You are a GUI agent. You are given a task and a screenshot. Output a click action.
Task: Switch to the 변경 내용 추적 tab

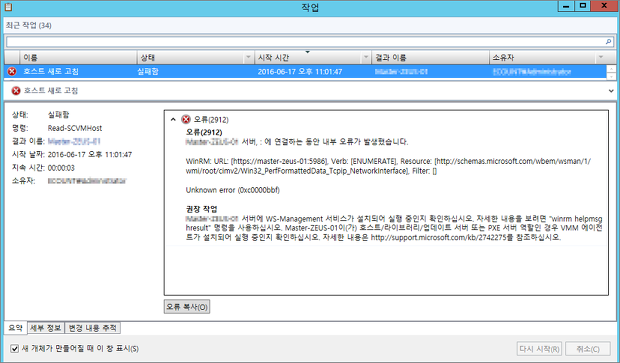tap(93, 328)
